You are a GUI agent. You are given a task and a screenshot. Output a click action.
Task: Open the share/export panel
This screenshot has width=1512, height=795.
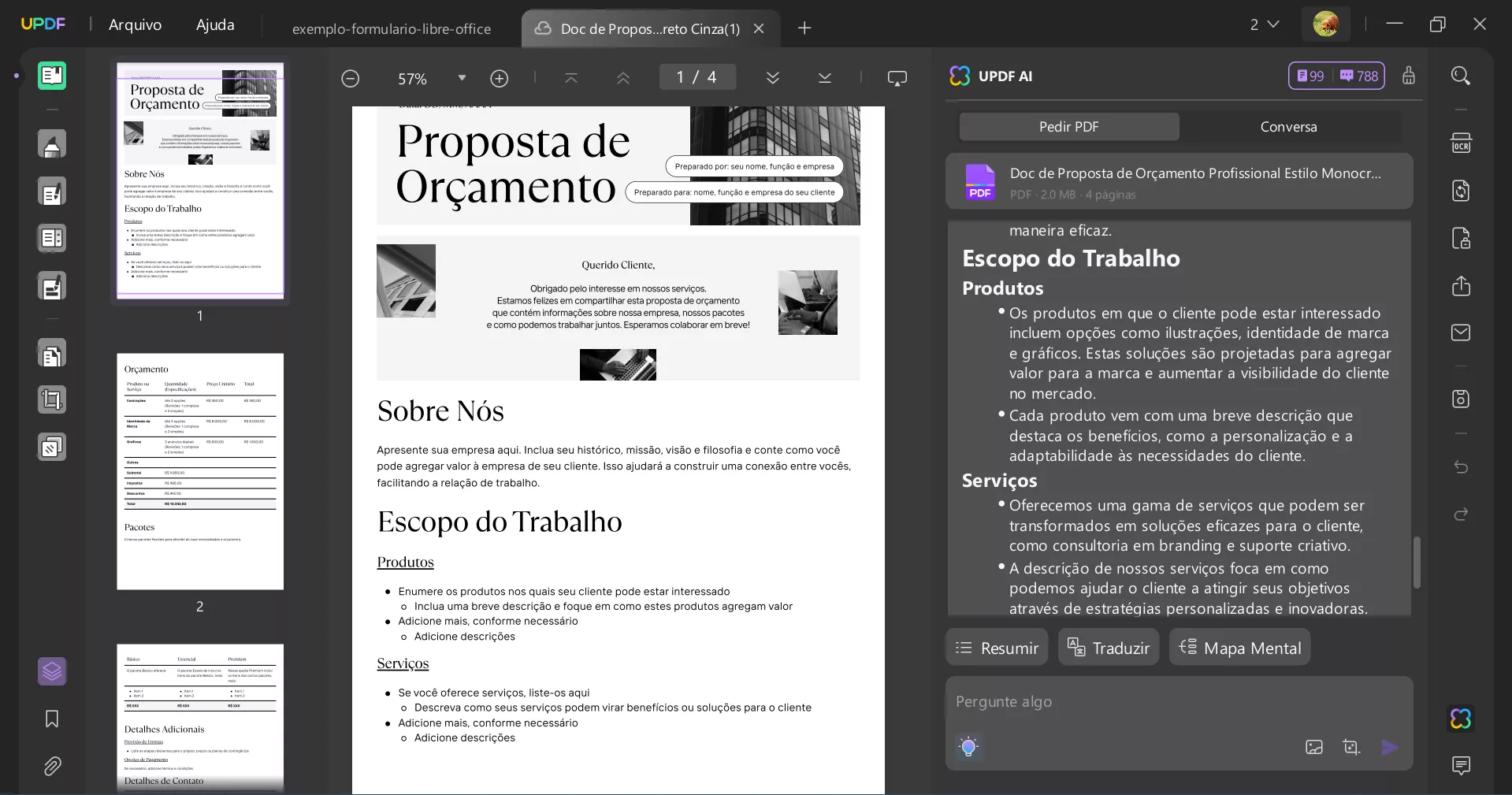[x=1462, y=286]
